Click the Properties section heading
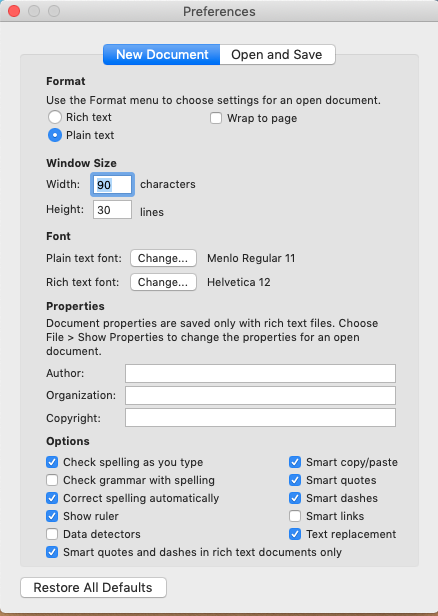 click(x=75, y=306)
